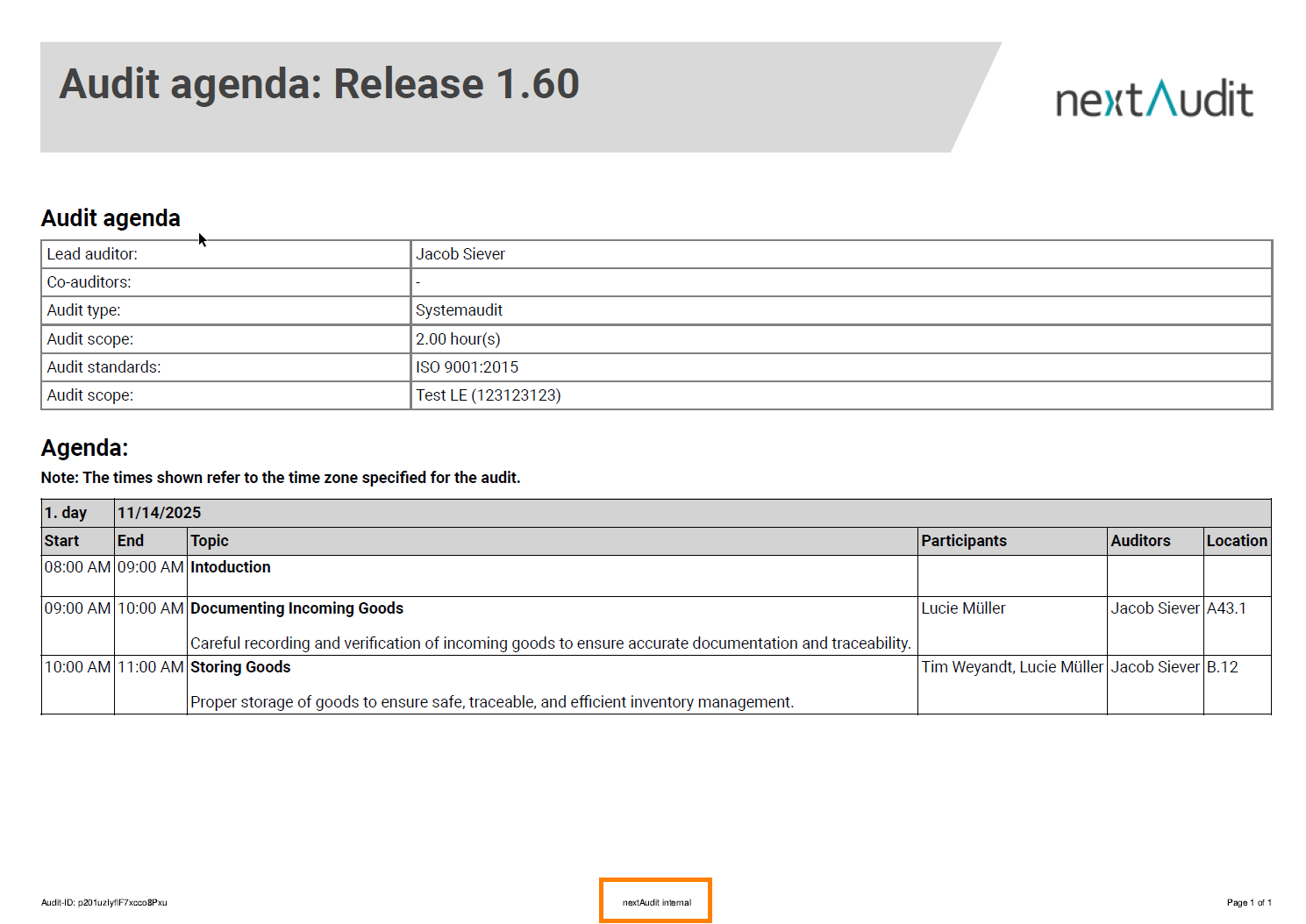Click the nextAudit logo

click(x=1153, y=99)
